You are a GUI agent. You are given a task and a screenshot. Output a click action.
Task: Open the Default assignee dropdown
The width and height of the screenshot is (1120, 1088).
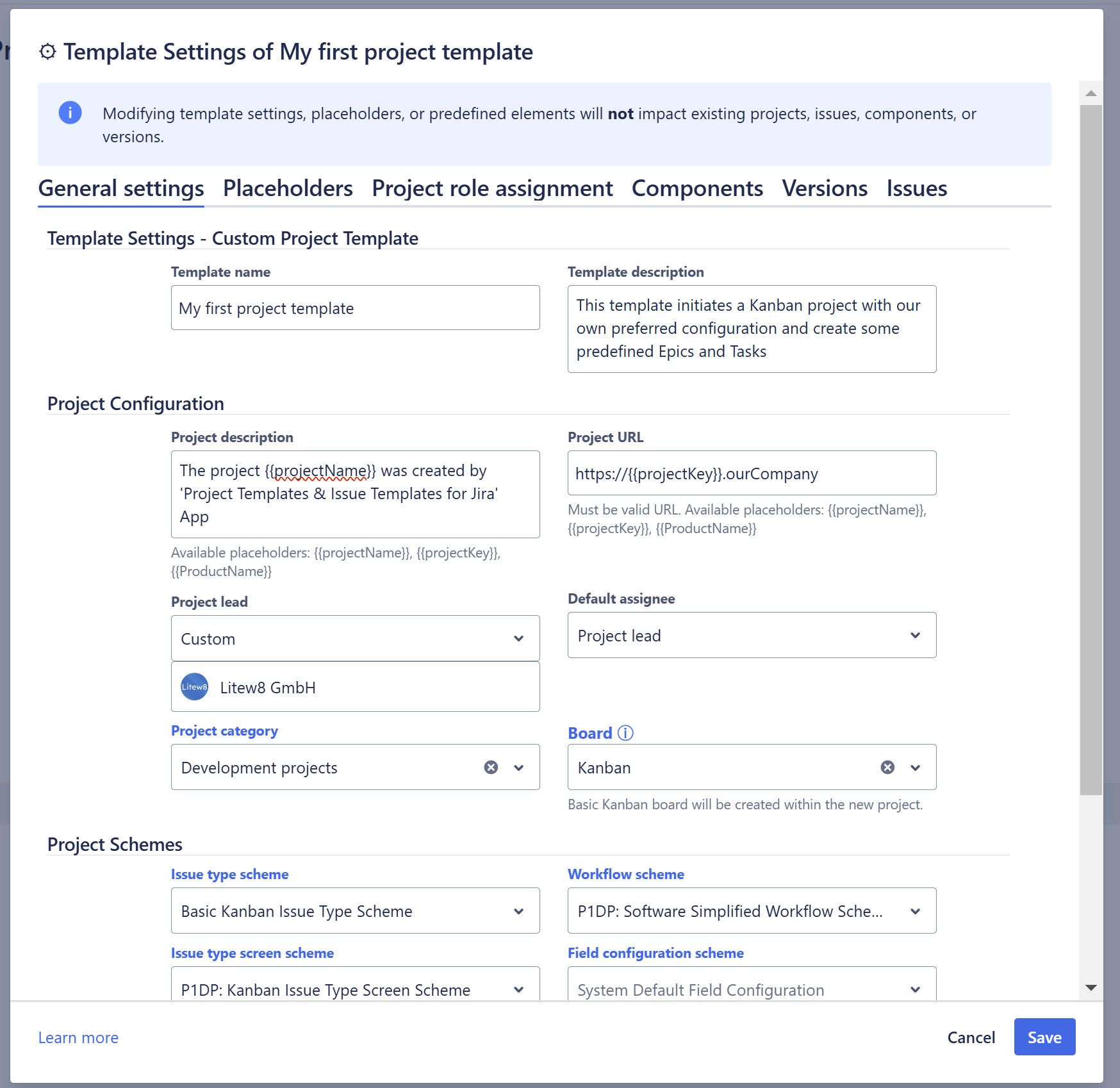pos(914,635)
